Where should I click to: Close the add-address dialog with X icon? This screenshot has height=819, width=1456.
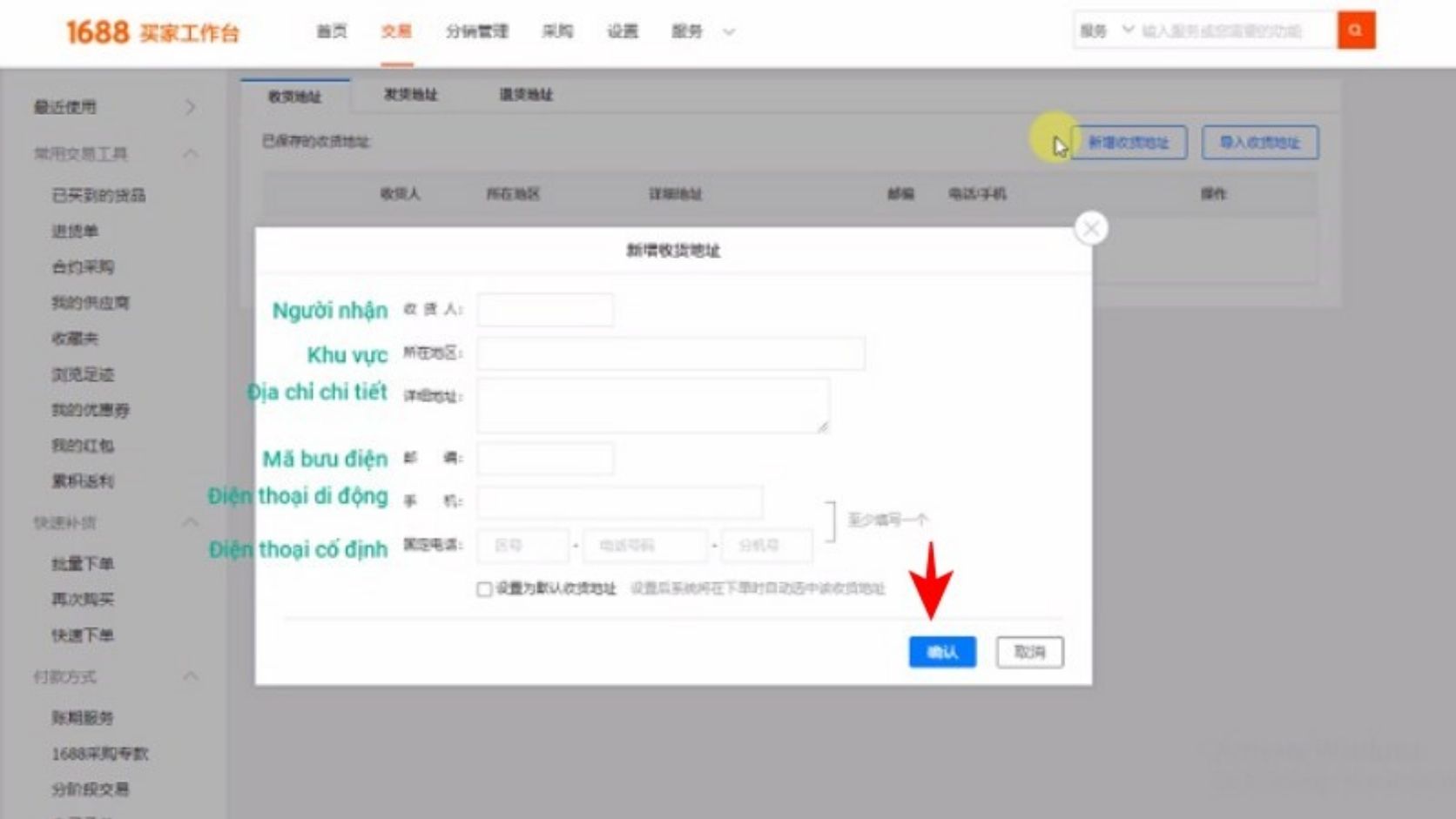pyautogui.click(x=1091, y=229)
